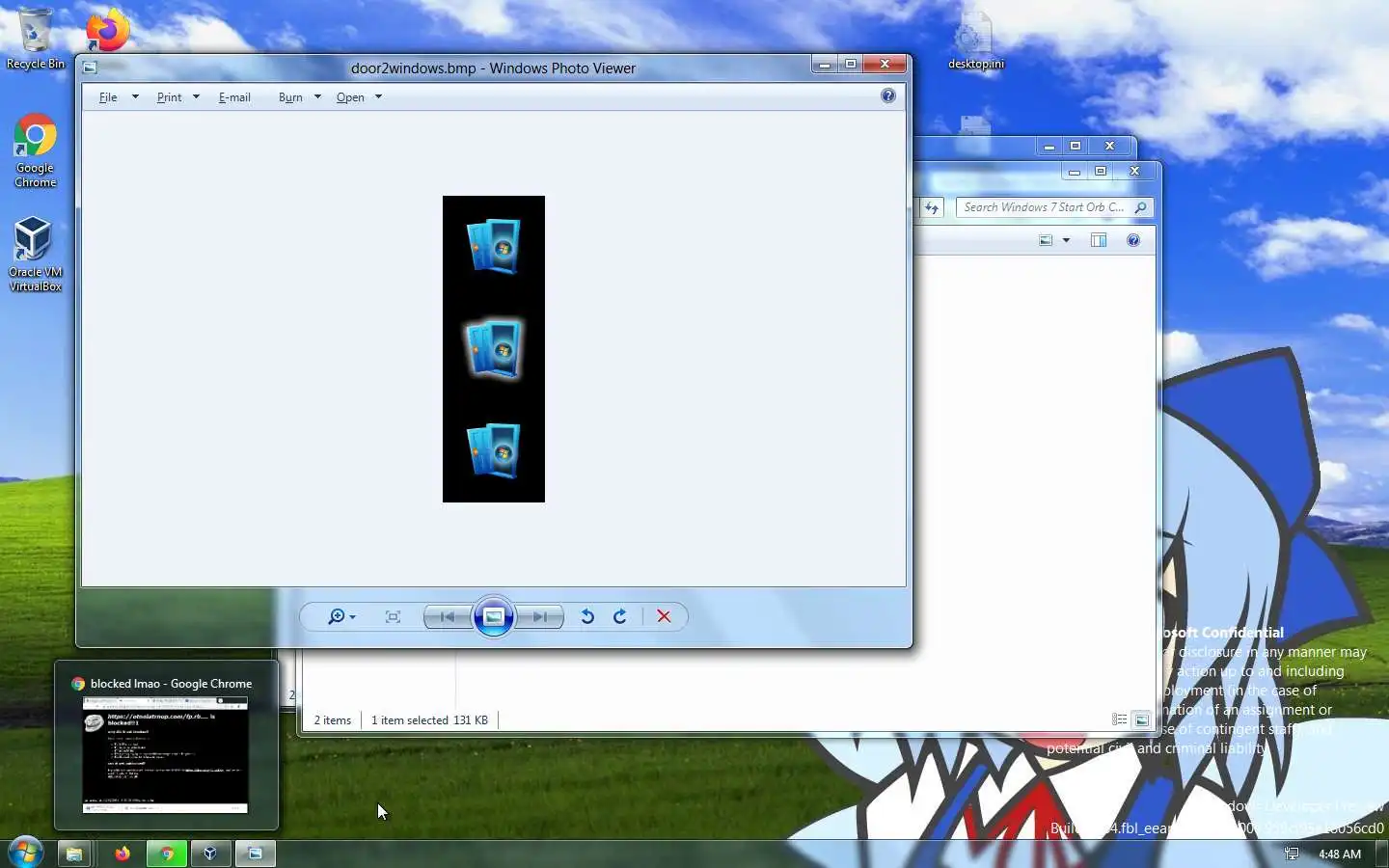The width and height of the screenshot is (1389, 868).
Task: Click the Actual size button in Photo Viewer
Action: [x=393, y=617]
